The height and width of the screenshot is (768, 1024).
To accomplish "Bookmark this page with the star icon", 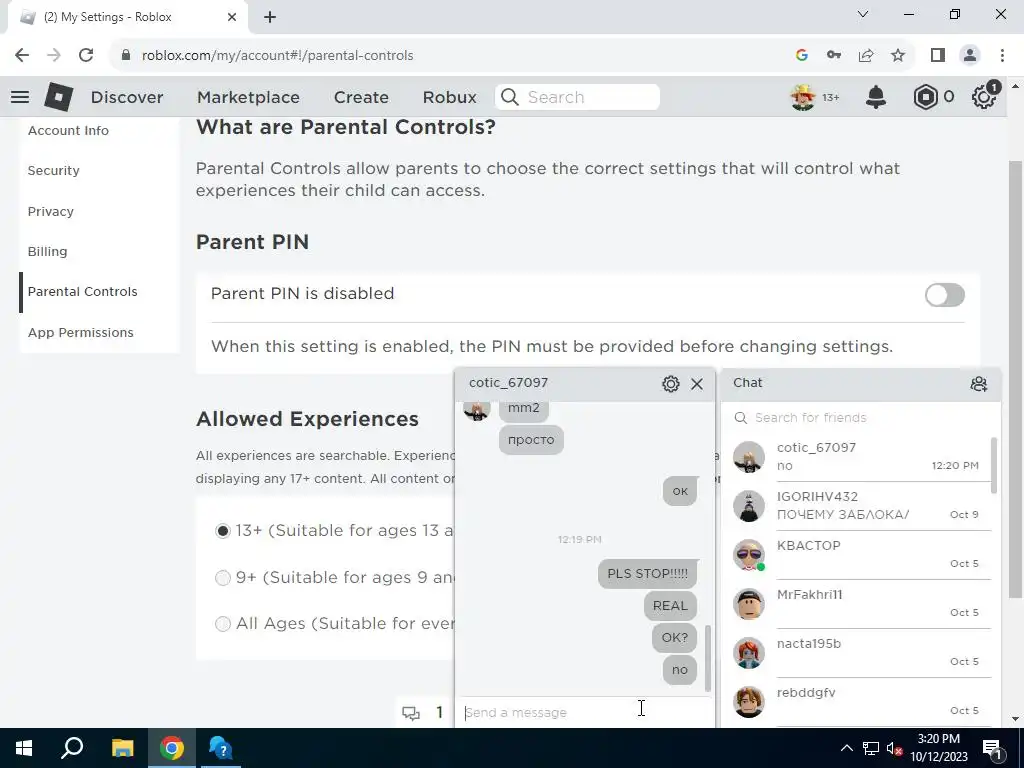I will click(898, 55).
